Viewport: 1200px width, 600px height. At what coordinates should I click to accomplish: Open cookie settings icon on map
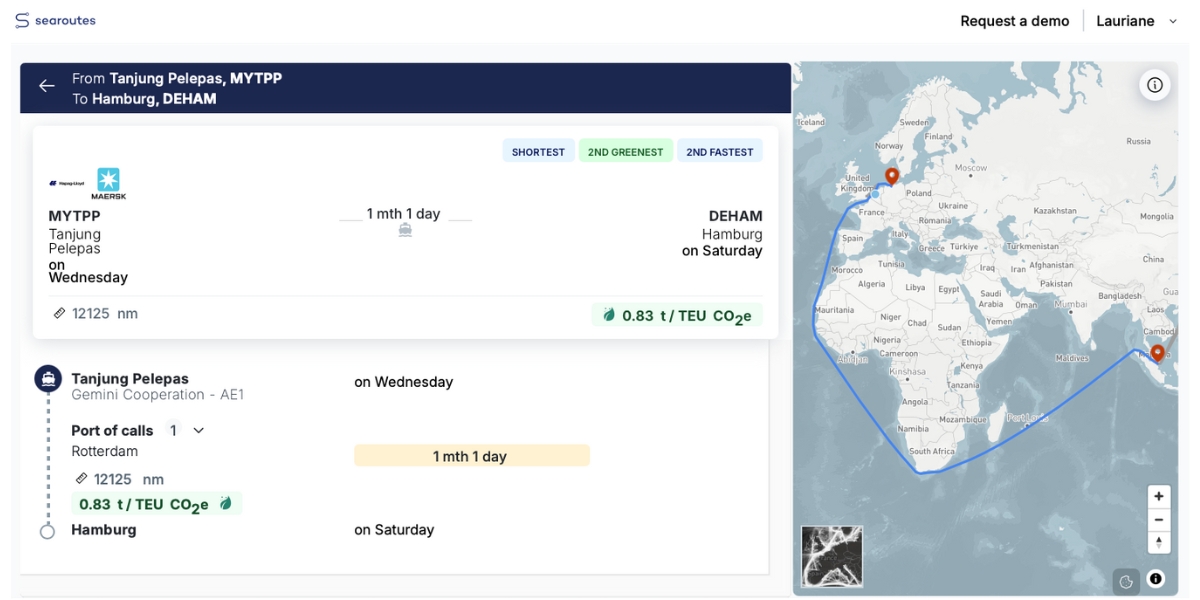[x=1126, y=581]
